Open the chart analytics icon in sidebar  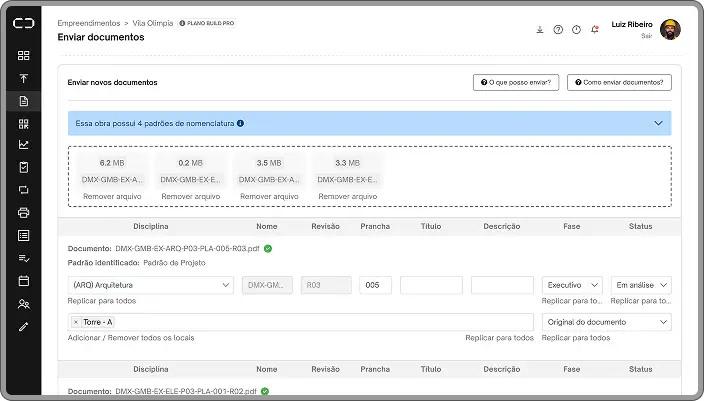tap(23, 144)
